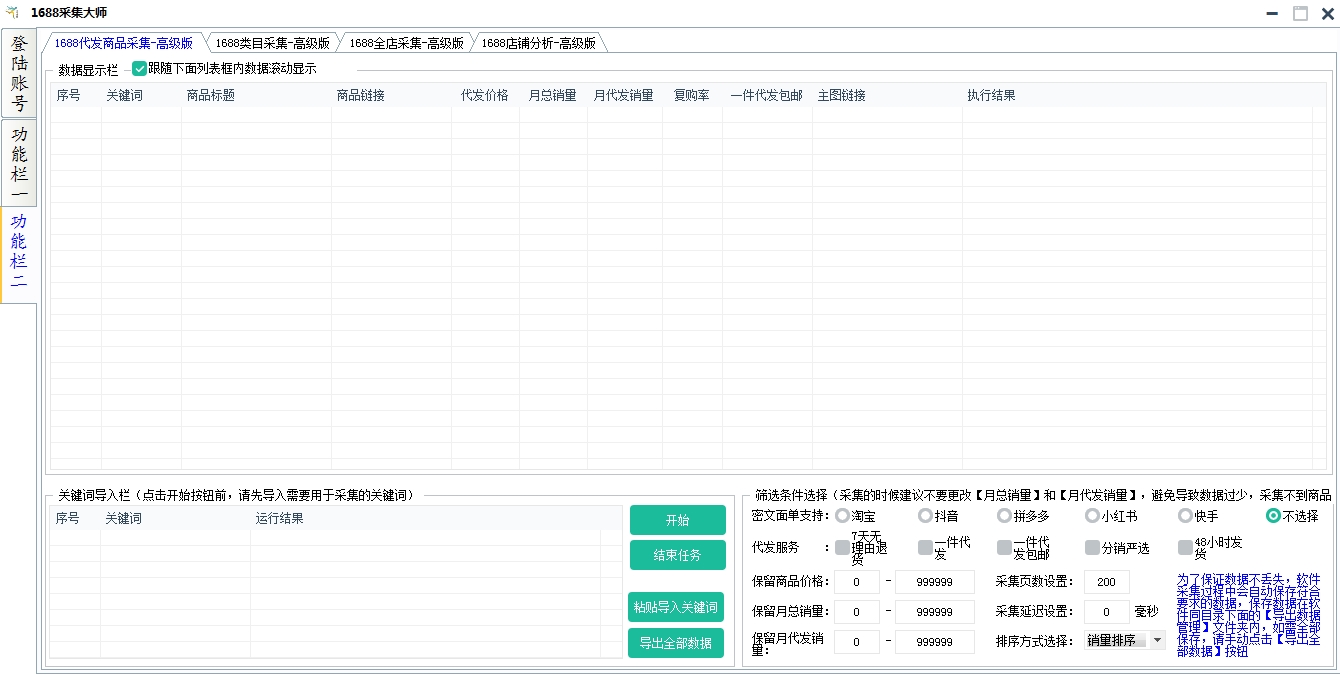Select the 功能栏一 side tab
Viewport: 1340px width, 675px height.
(19, 163)
